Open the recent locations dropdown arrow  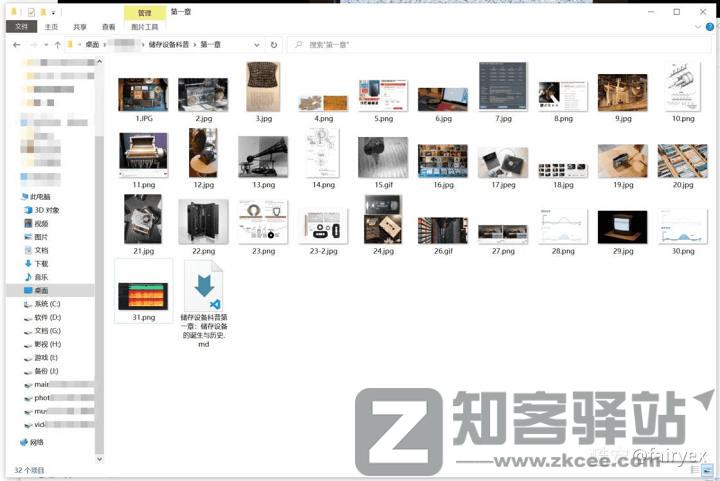point(46,45)
